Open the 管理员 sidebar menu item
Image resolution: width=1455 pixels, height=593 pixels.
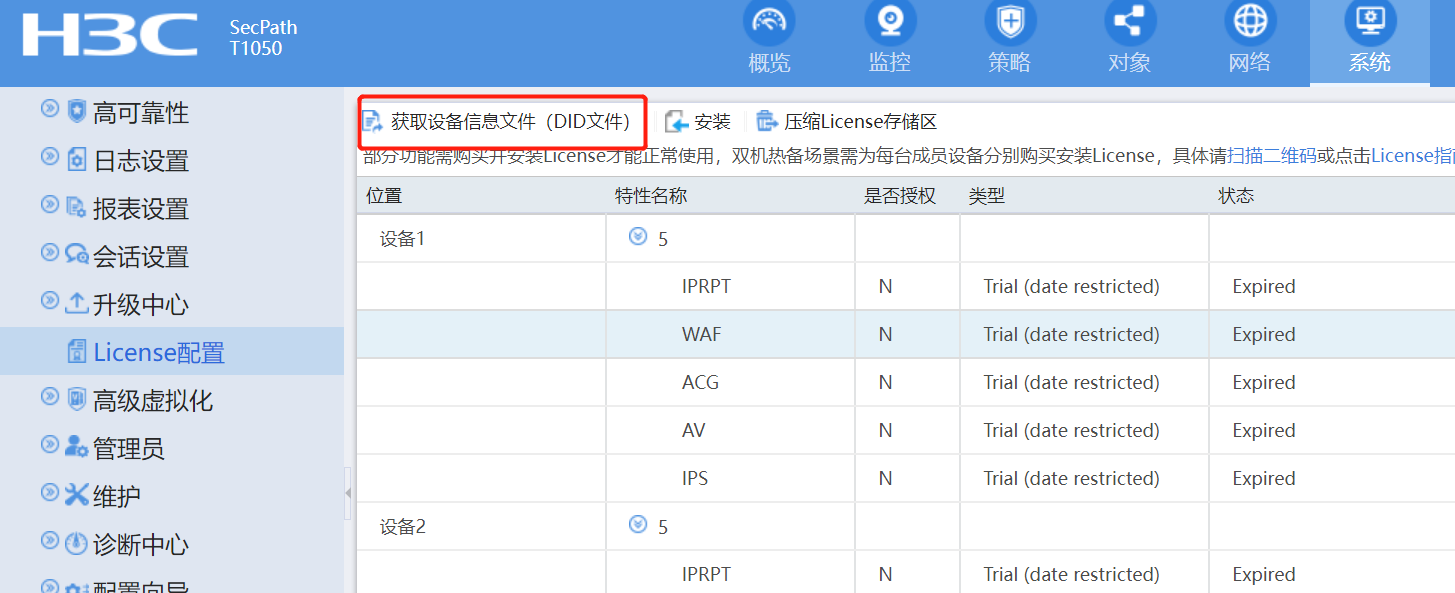click(x=128, y=449)
